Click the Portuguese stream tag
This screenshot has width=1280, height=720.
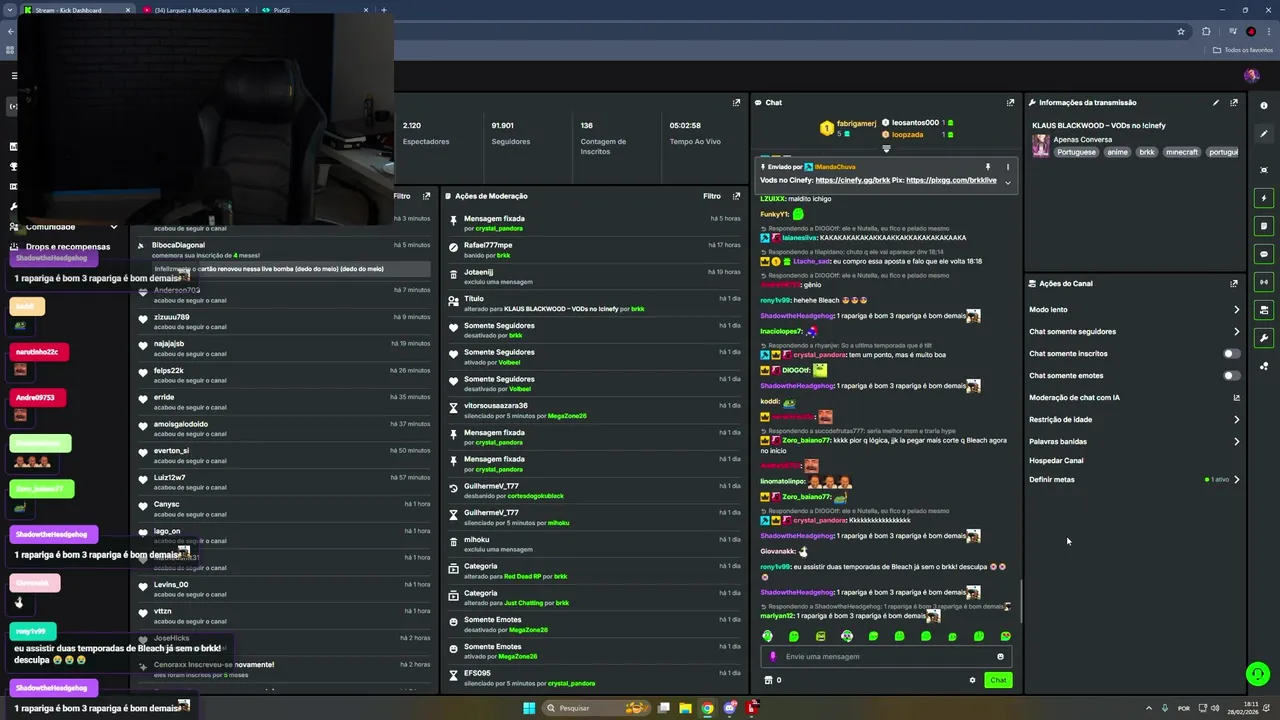pyautogui.click(x=1077, y=152)
